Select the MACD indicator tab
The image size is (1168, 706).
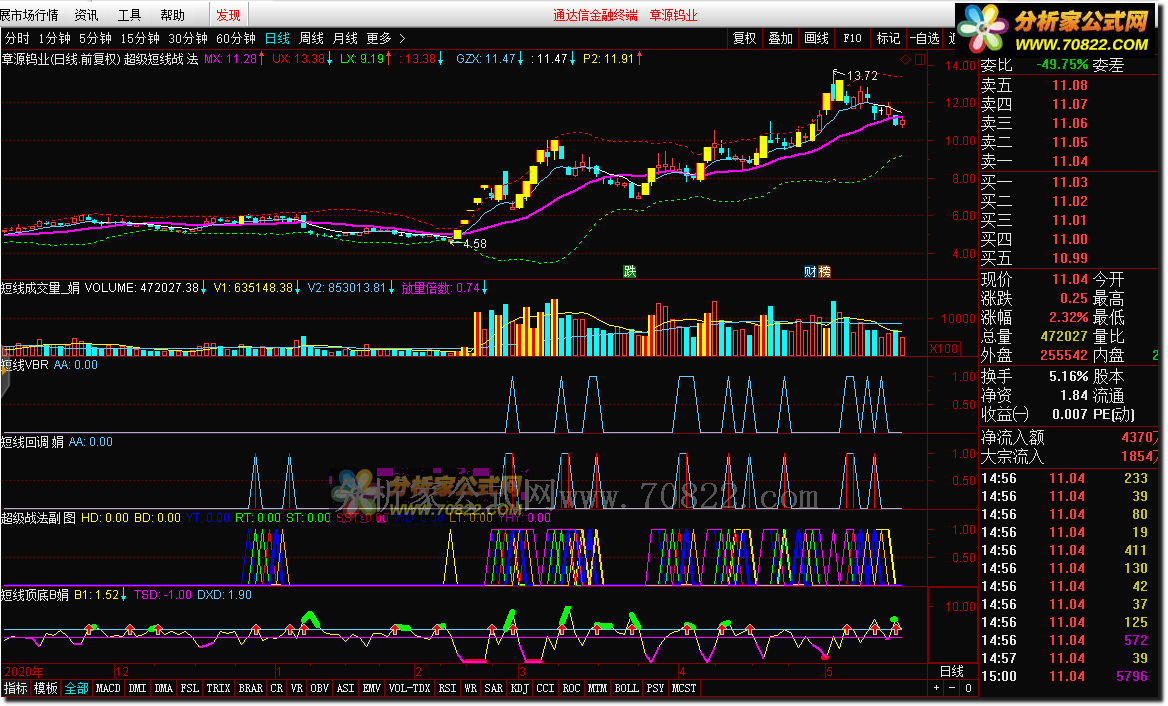tap(108, 688)
